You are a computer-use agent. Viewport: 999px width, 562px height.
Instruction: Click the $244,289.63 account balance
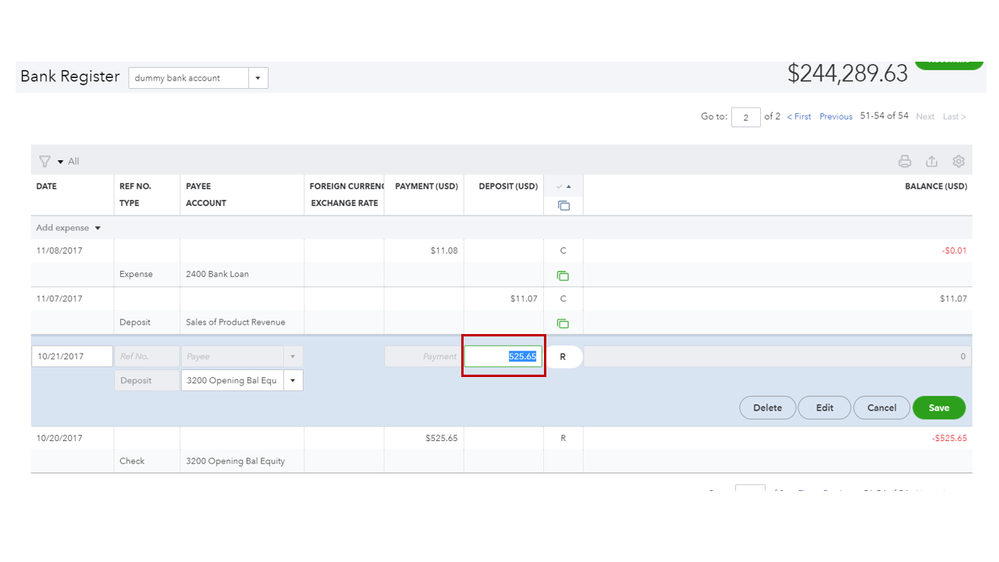point(847,73)
